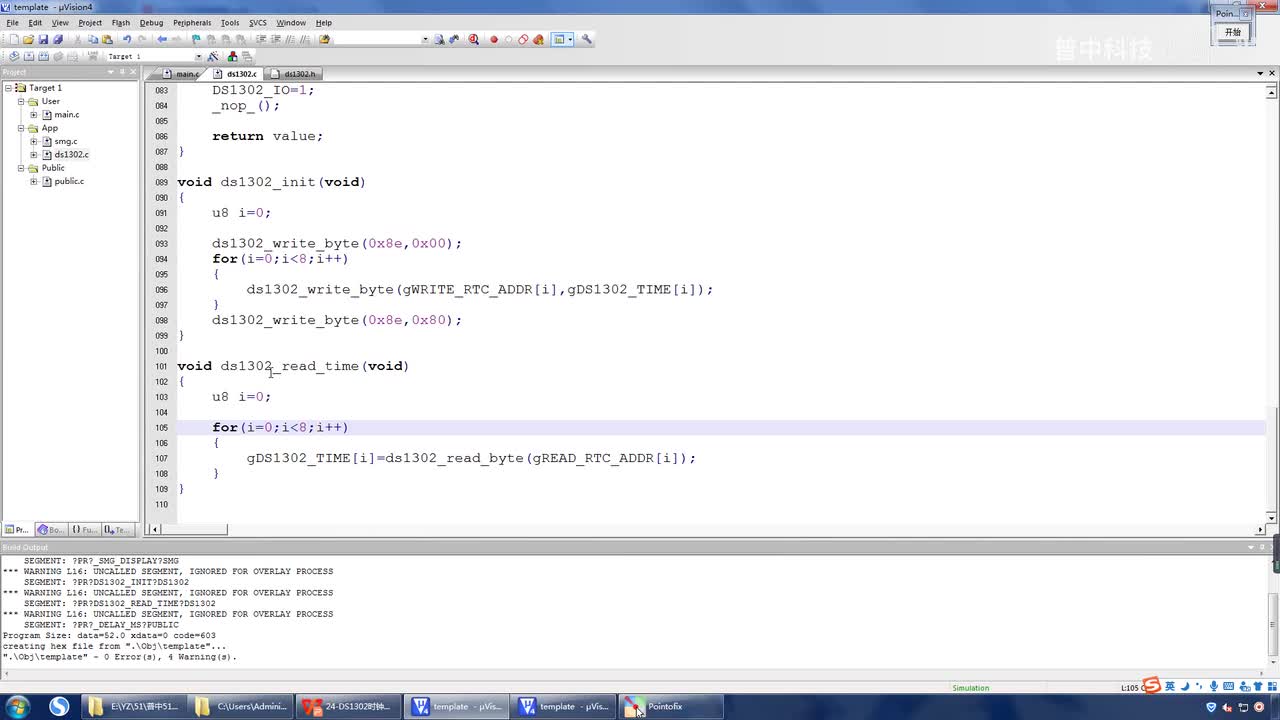
Task: Open the File menu
Action: (x=12, y=23)
